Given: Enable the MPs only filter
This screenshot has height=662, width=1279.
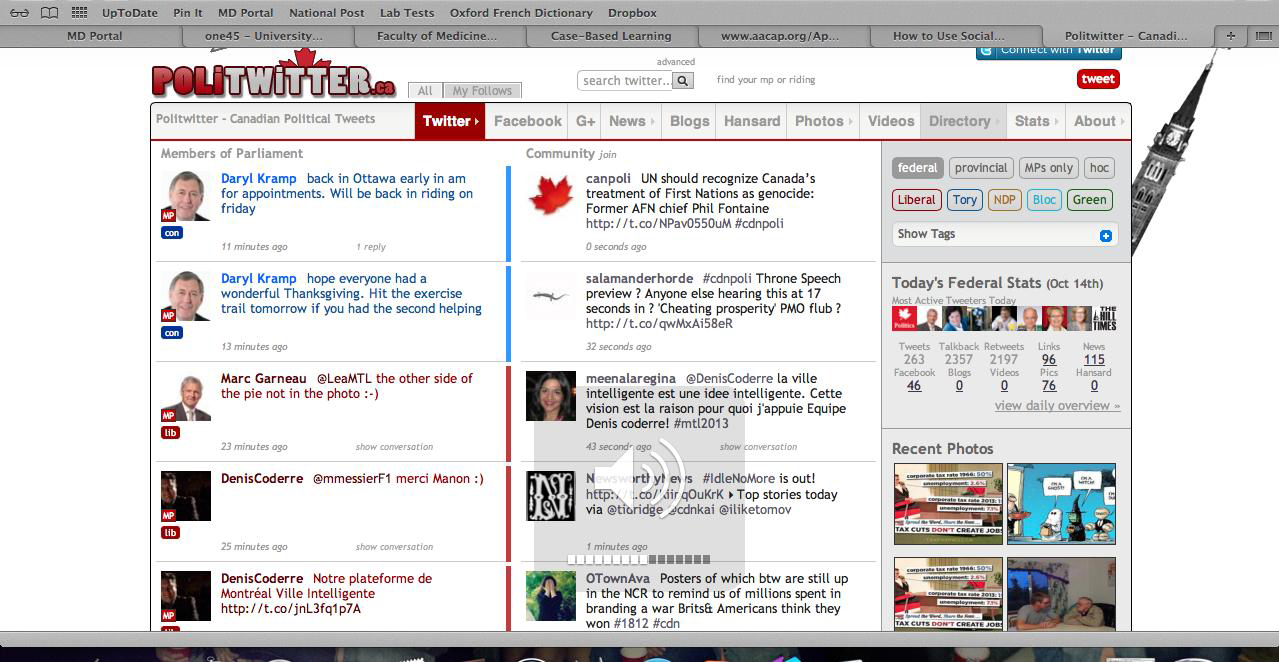Looking at the screenshot, I should [1048, 168].
